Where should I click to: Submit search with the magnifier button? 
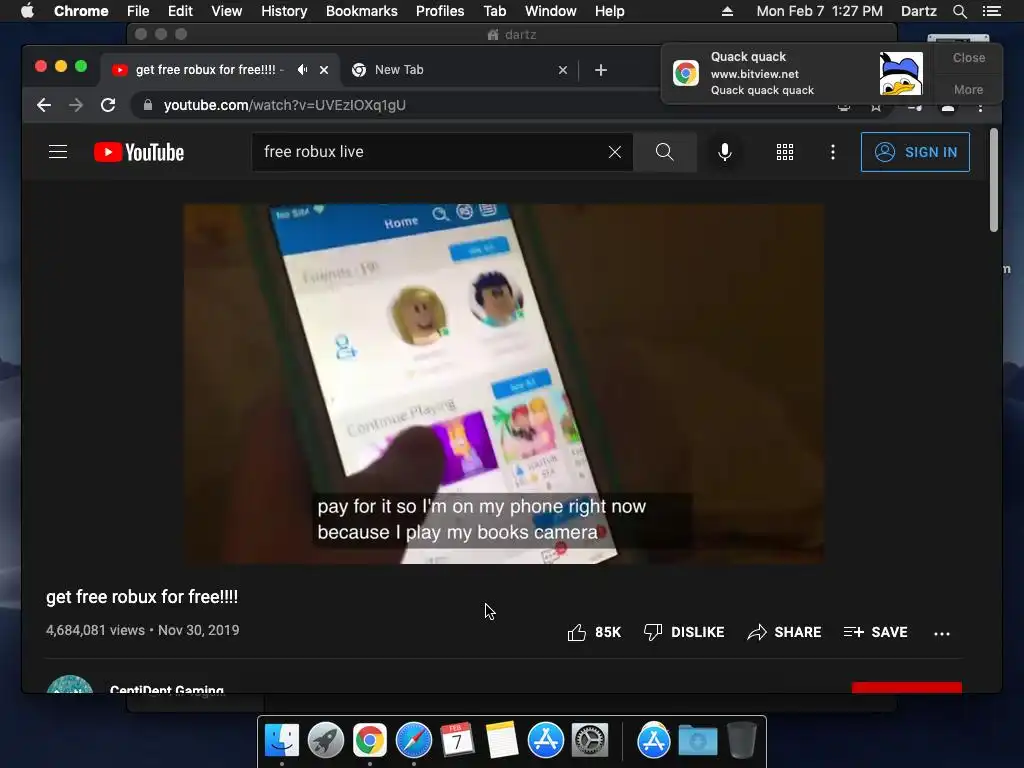[664, 152]
